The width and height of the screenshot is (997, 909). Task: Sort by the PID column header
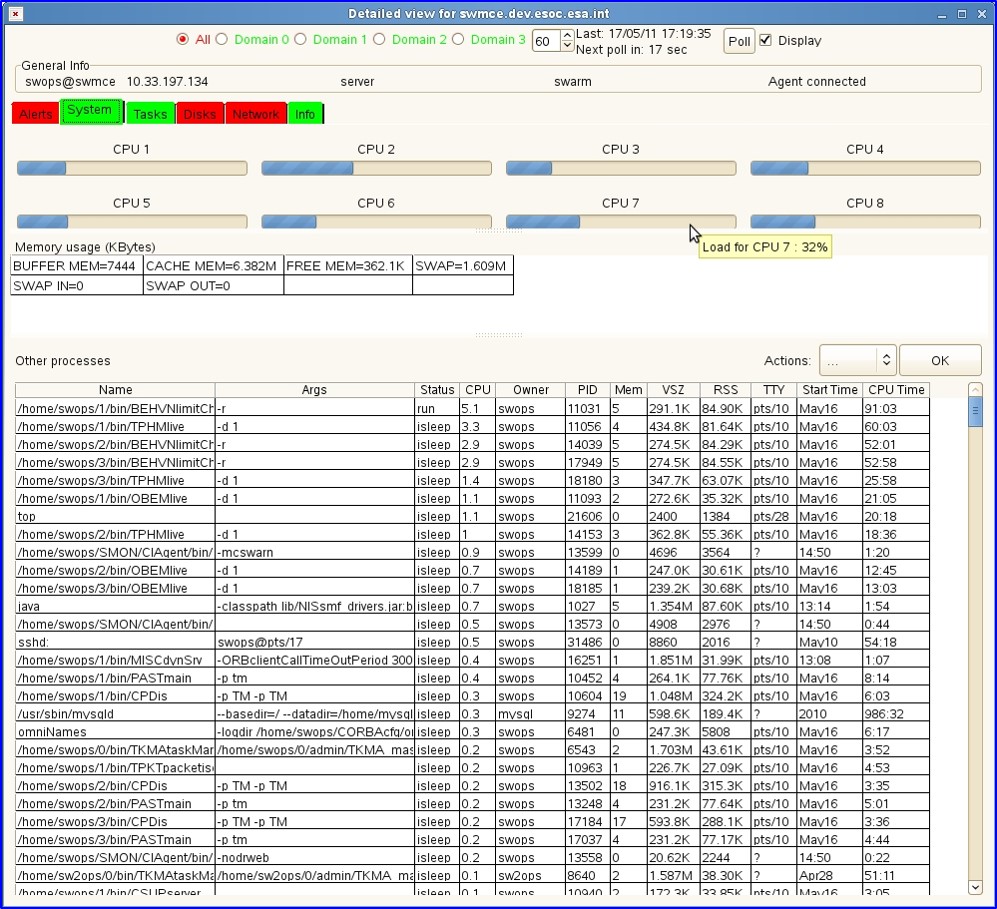pos(588,390)
